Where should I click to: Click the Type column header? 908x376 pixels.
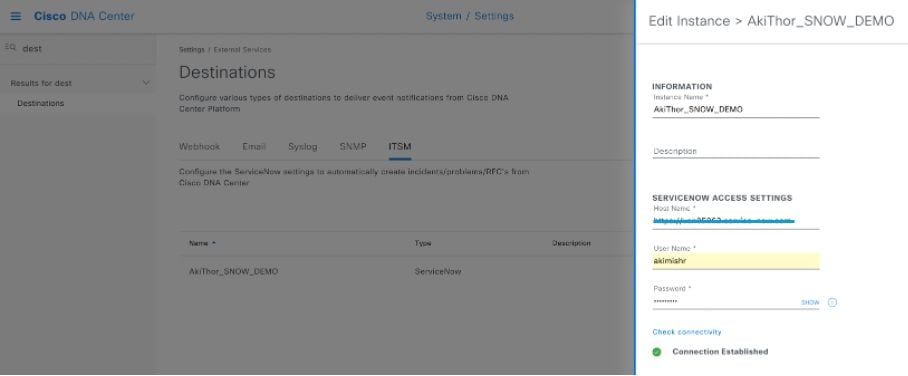click(423, 243)
